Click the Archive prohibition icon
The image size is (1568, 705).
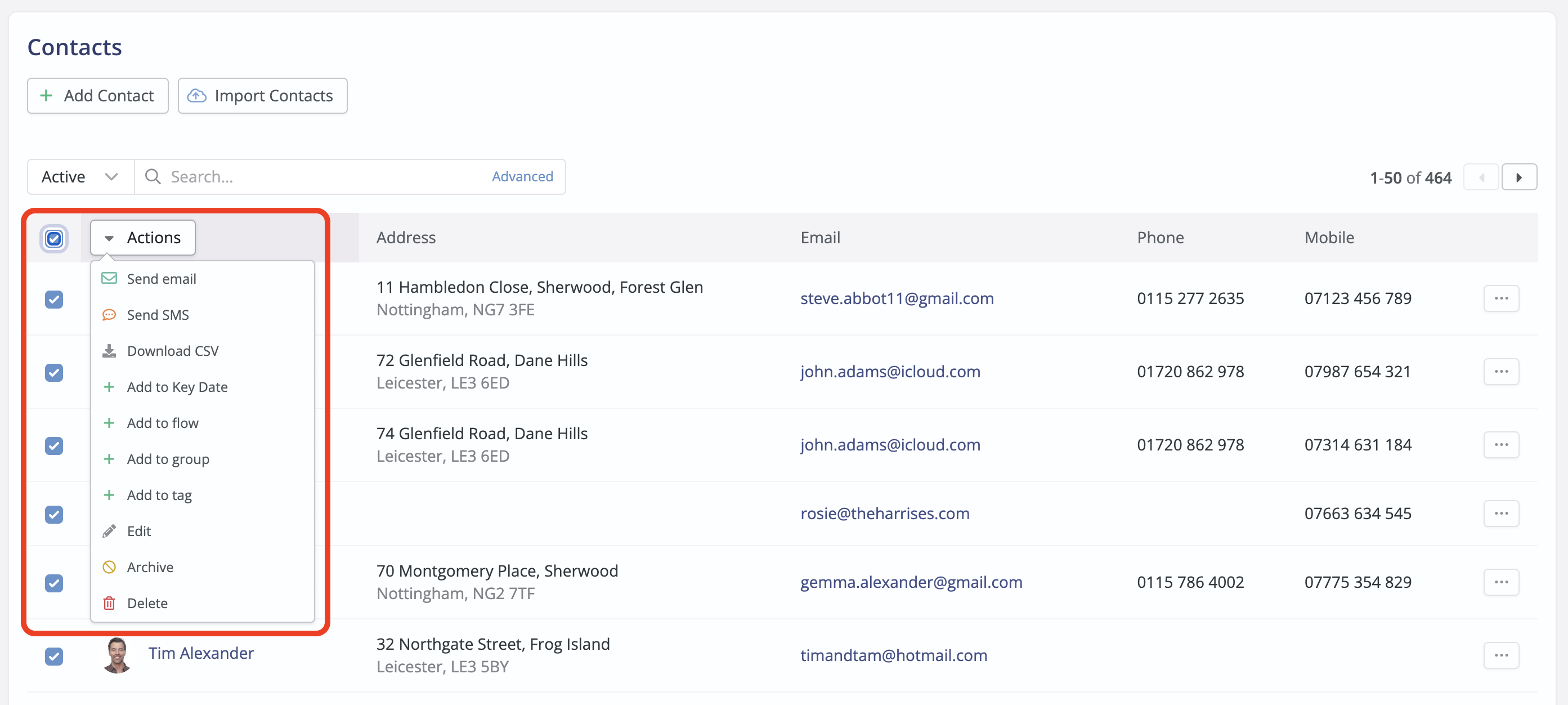coord(109,567)
